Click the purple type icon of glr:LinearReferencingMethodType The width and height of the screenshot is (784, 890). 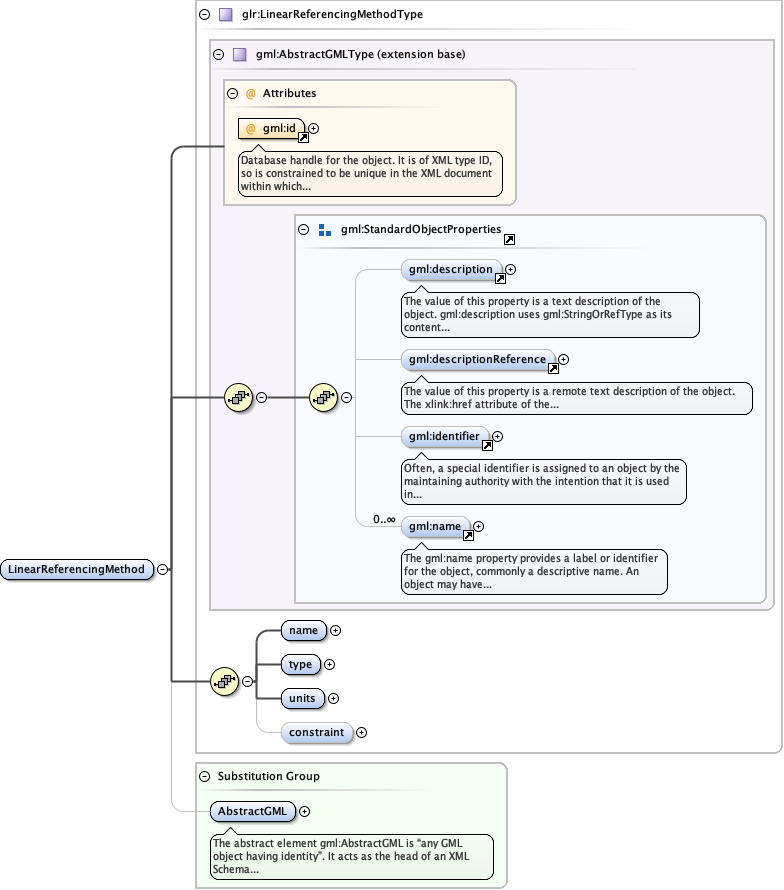coord(225,15)
